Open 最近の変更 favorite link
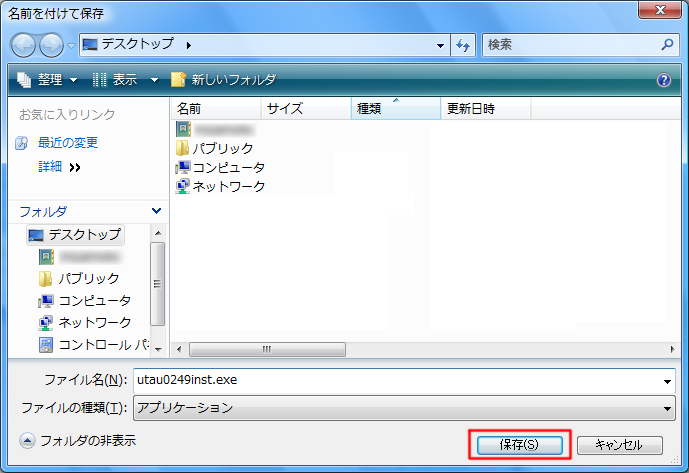 tap(67, 143)
